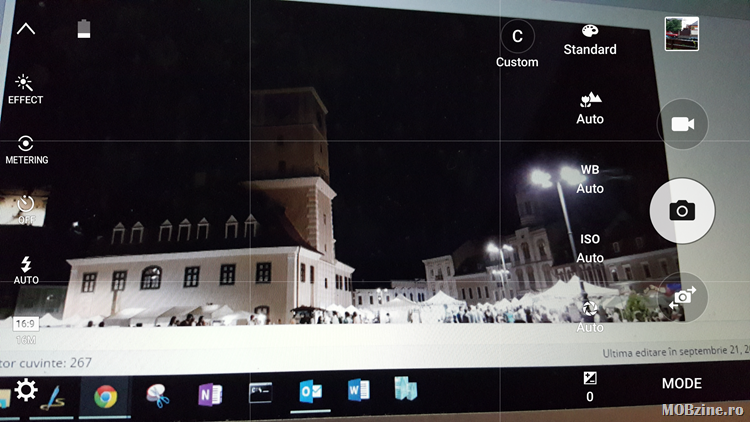Tap the camera shutter button

pyautogui.click(x=682, y=210)
